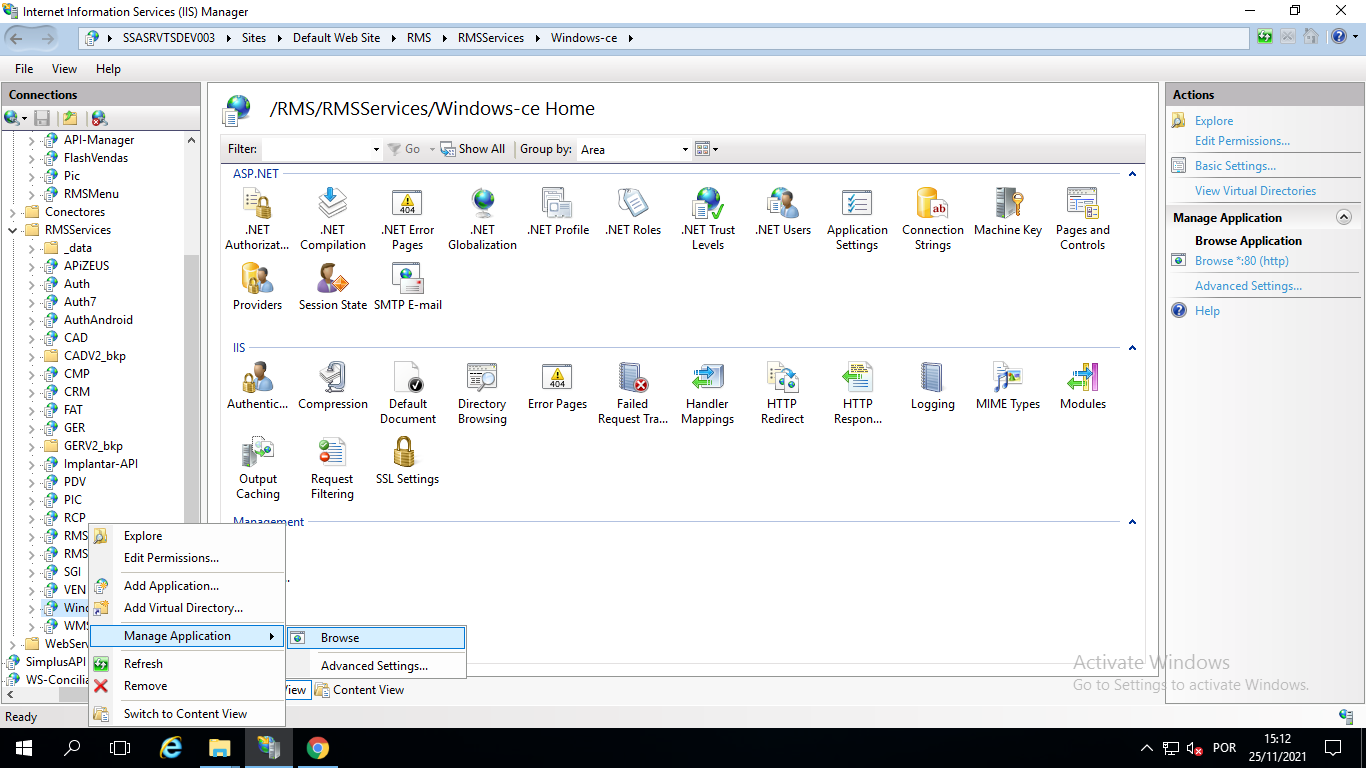Collapse the Management group section
Viewport: 1366px width, 768px height.
[1132, 522]
